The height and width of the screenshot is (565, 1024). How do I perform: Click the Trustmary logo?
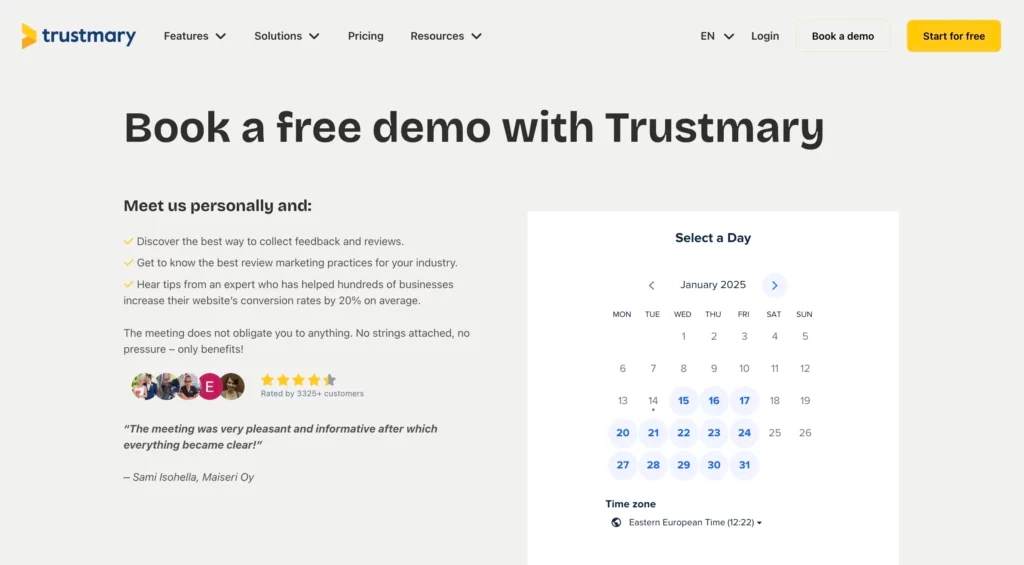click(78, 36)
